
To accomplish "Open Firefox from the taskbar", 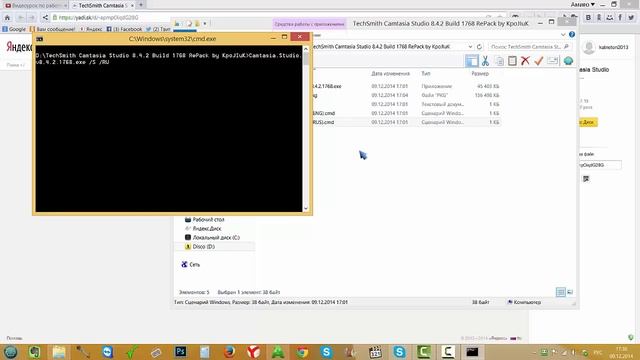I will tap(229, 352).
